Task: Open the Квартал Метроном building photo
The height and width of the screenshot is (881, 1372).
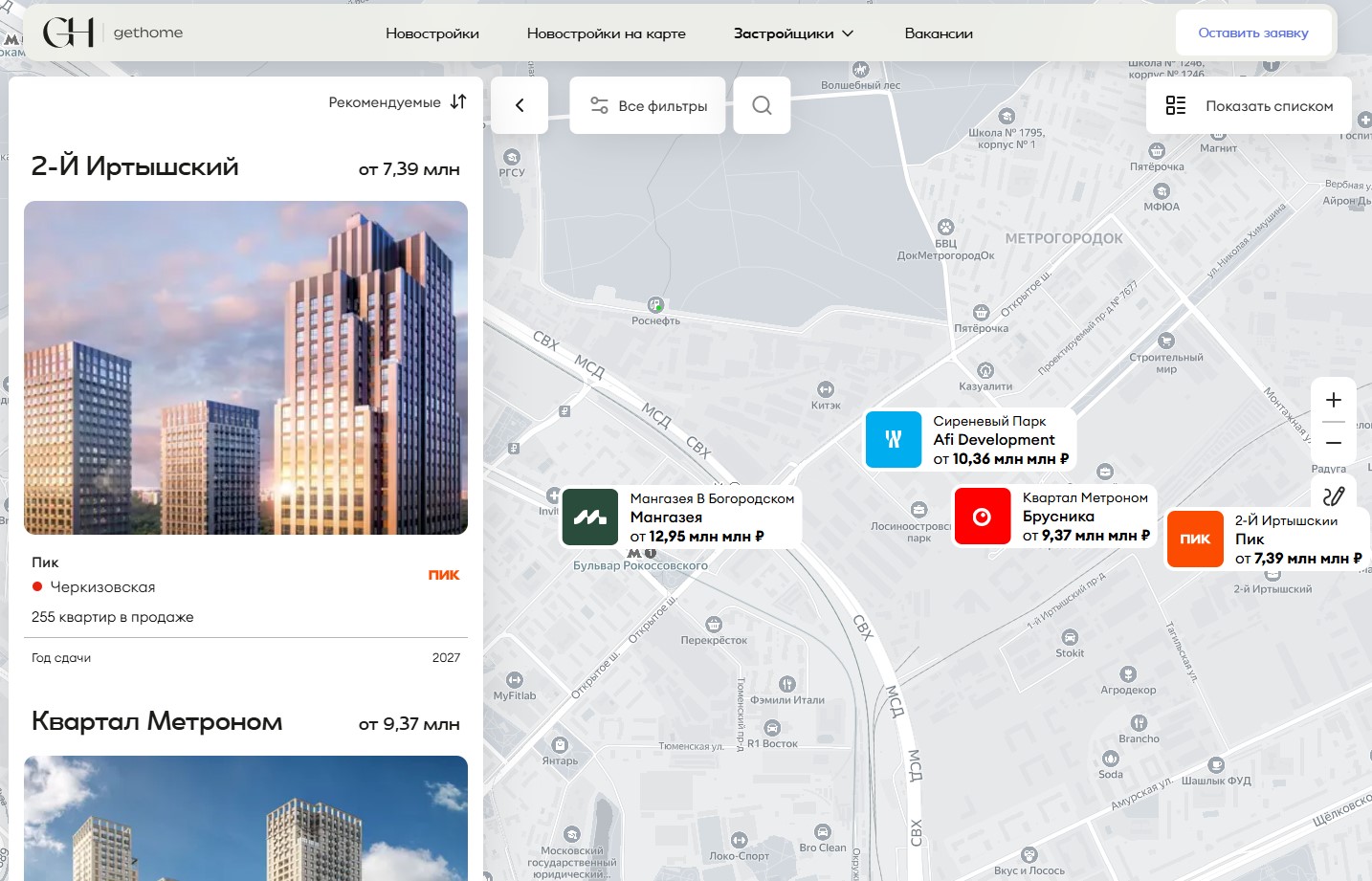Action: (x=246, y=818)
